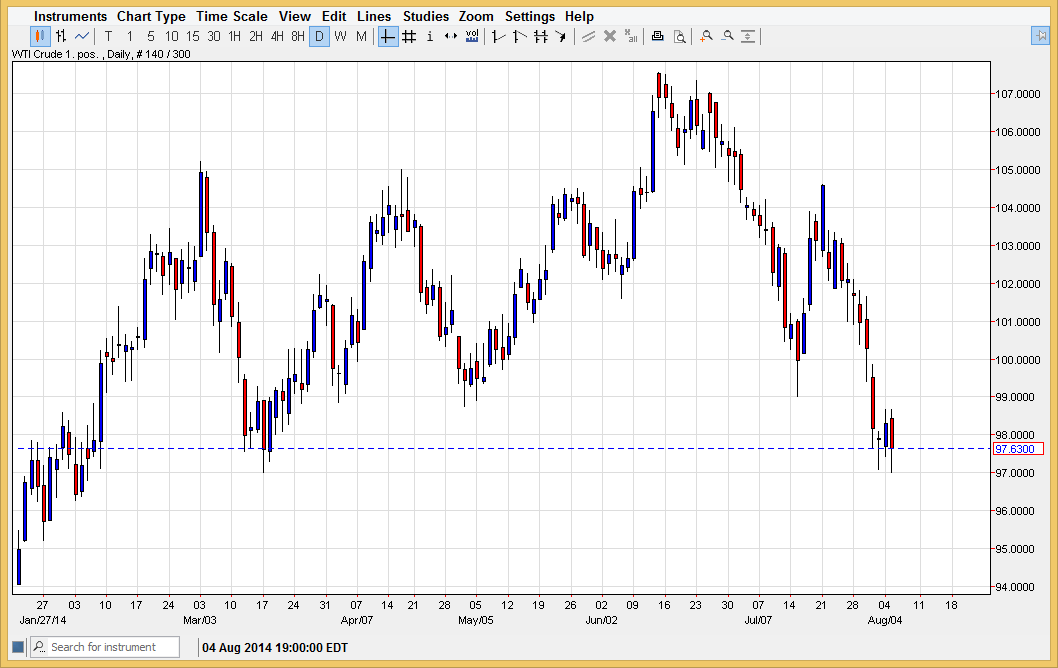Click the print chart icon
This screenshot has width=1058, height=668.
click(657, 36)
